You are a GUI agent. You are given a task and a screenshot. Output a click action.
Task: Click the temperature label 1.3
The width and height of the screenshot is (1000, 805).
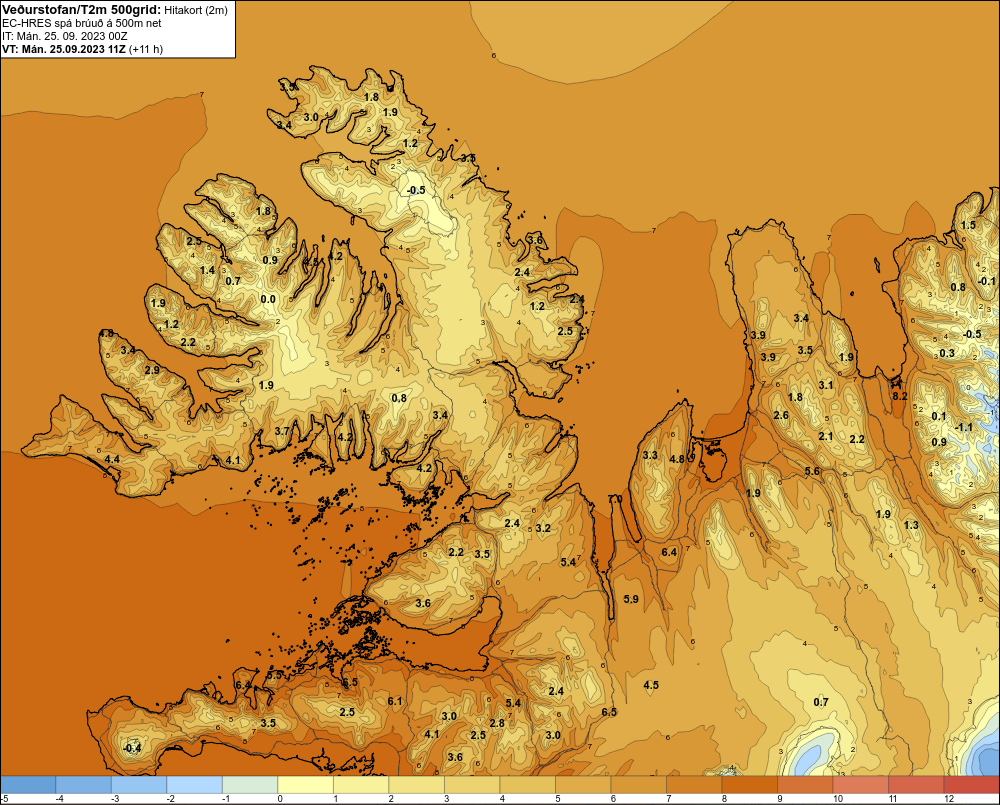[911, 525]
